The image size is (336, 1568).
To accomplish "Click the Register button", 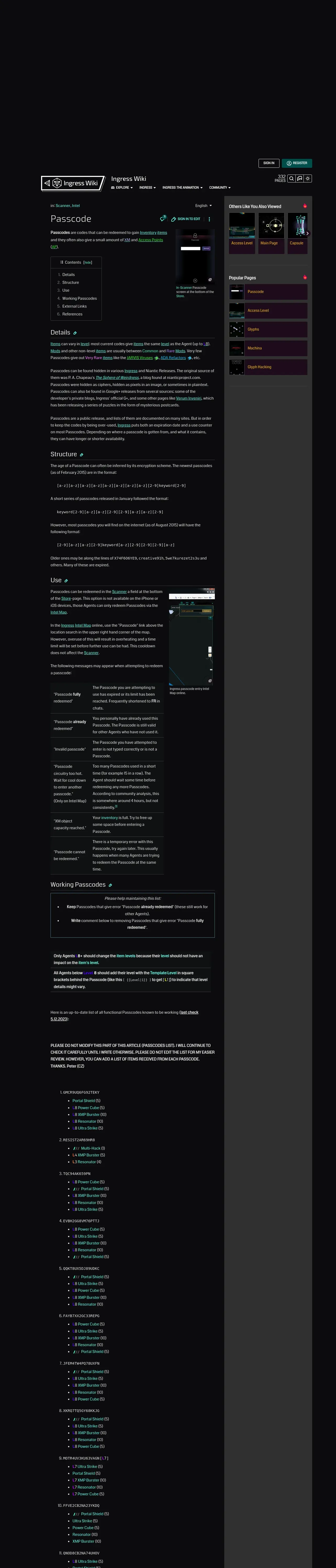I will pos(297,163).
